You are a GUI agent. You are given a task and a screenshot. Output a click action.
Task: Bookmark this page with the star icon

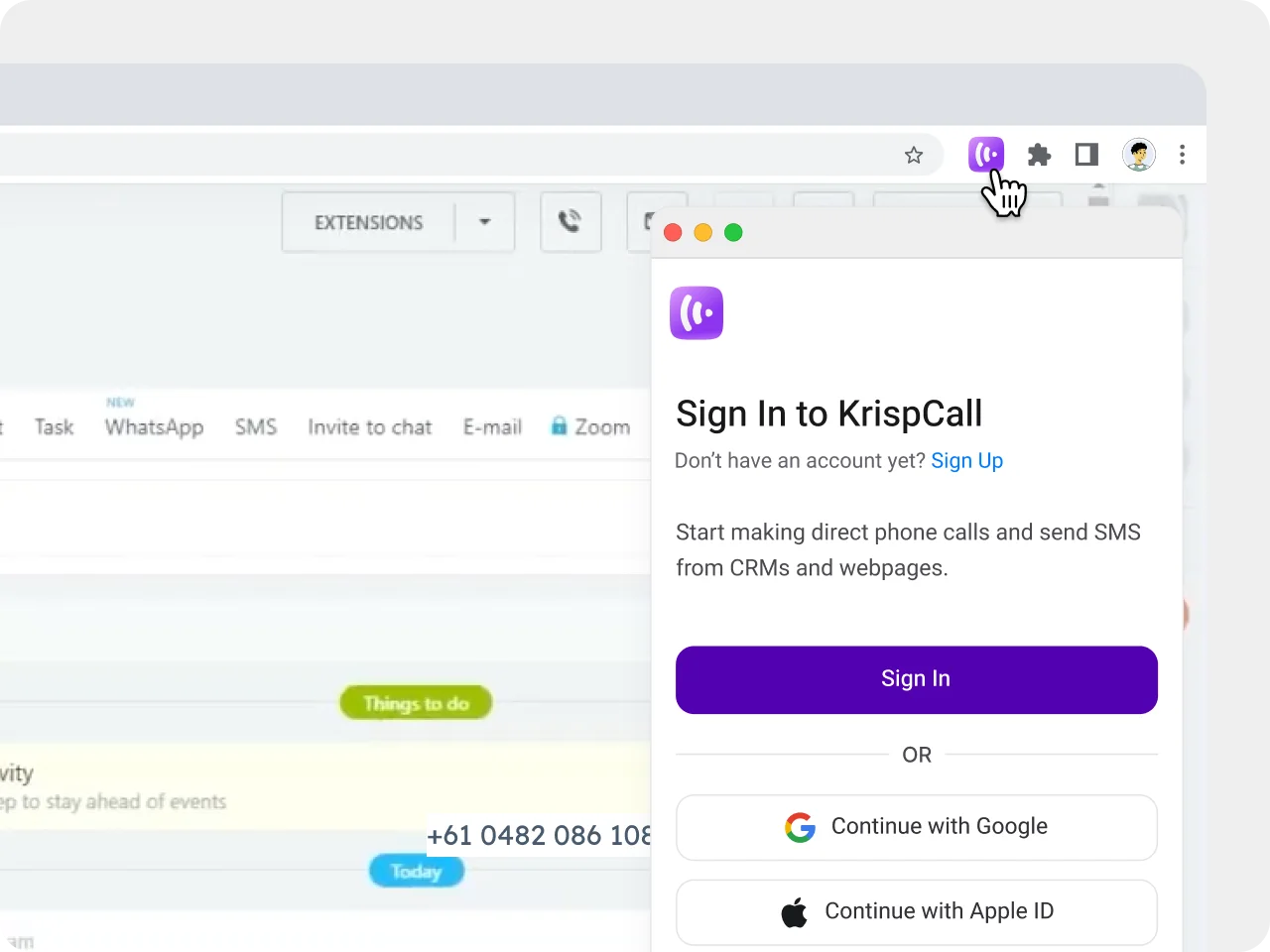pos(914,155)
